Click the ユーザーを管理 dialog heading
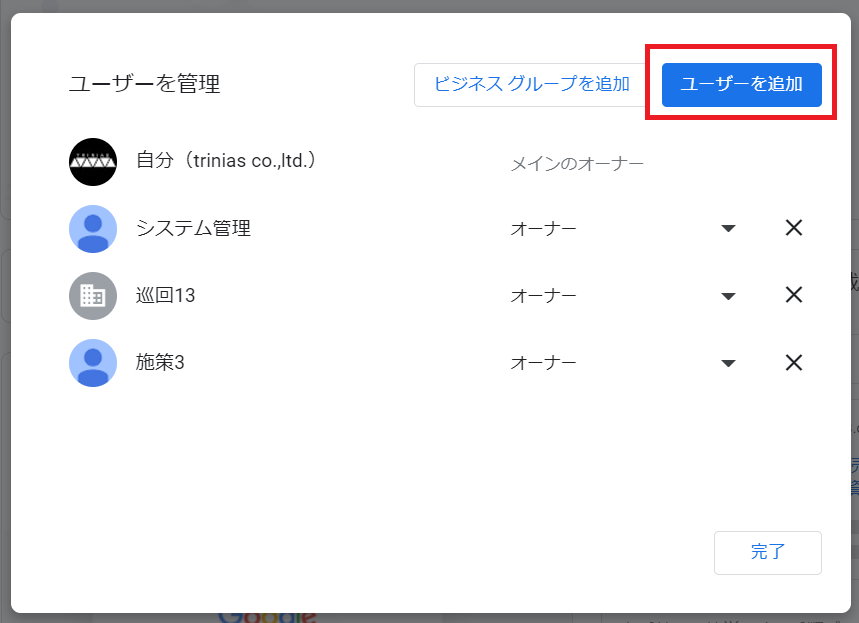The height and width of the screenshot is (623, 859). (x=145, y=84)
